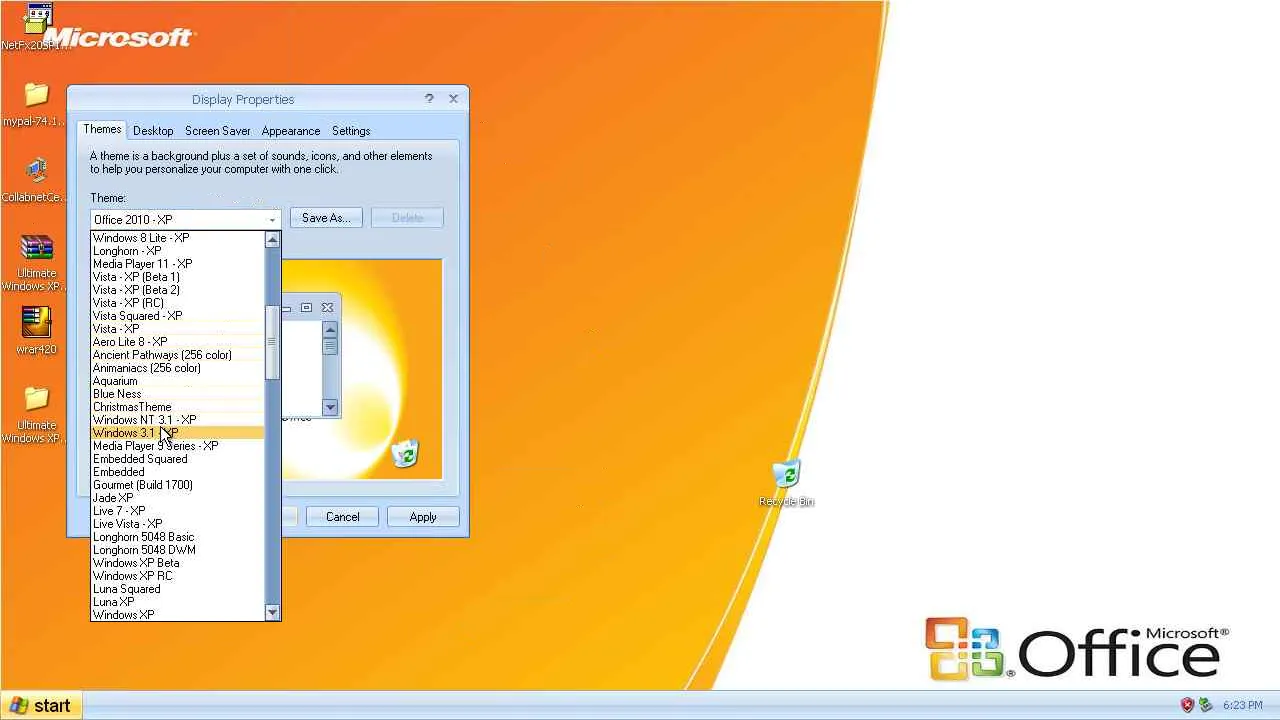Click the theme list scrollbar thumb
Image resolution: width=1280 pixels, height=720 pixels.
click(x=272, y=342)
